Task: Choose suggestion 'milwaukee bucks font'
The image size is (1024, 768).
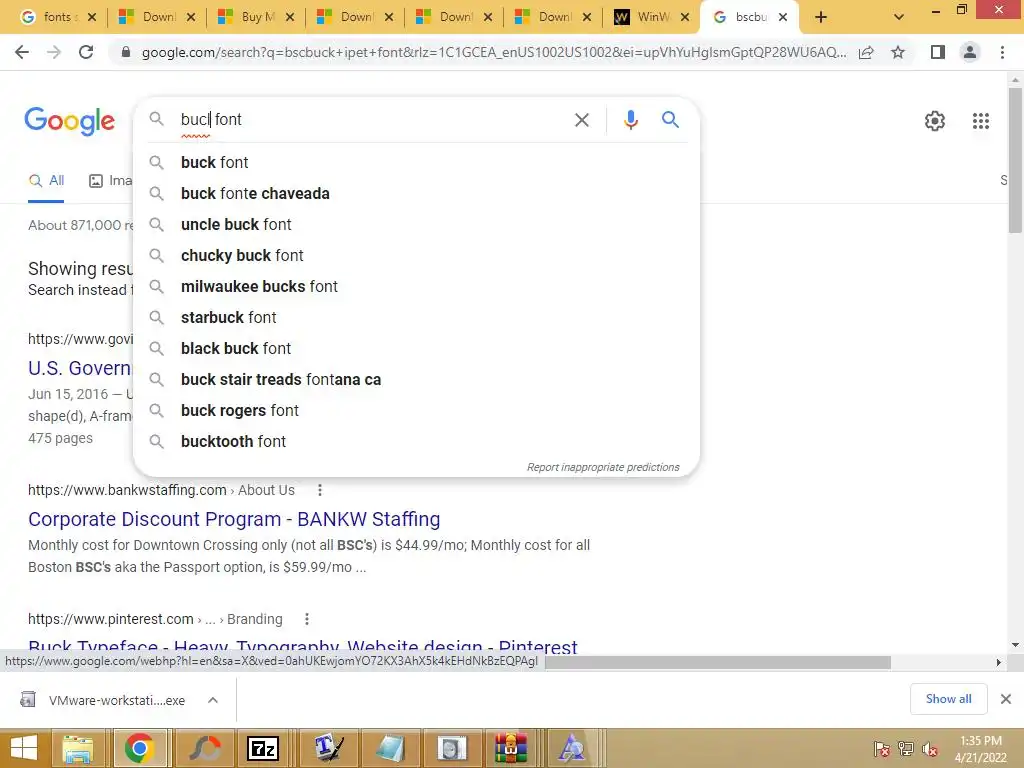Action: pos(416,287)
